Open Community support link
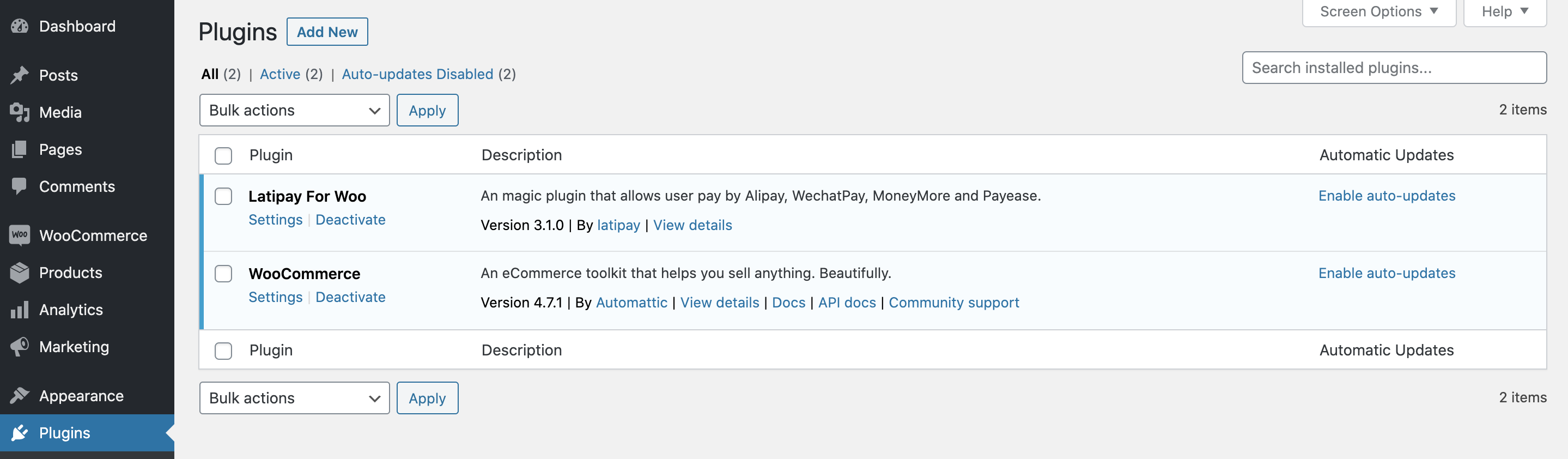Image resolution: width=1568 pixels, height=459 pixels. [x=954, y=303]
